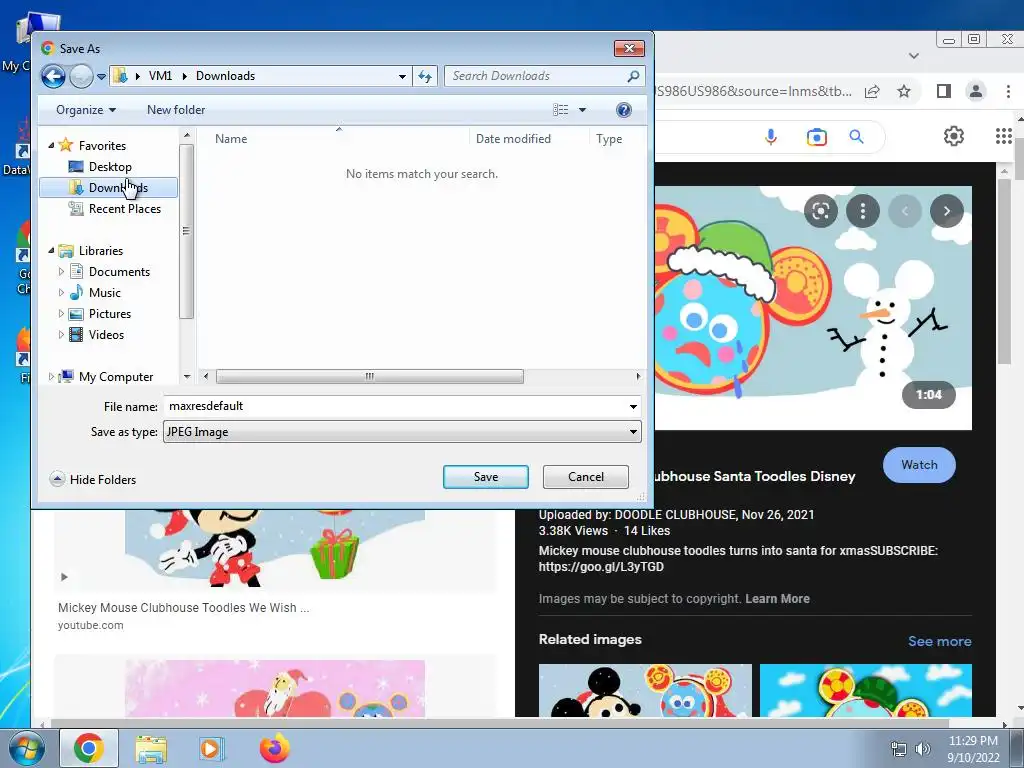Open recent locations dropdown beside navigation arrows

[x=101, y=76]
